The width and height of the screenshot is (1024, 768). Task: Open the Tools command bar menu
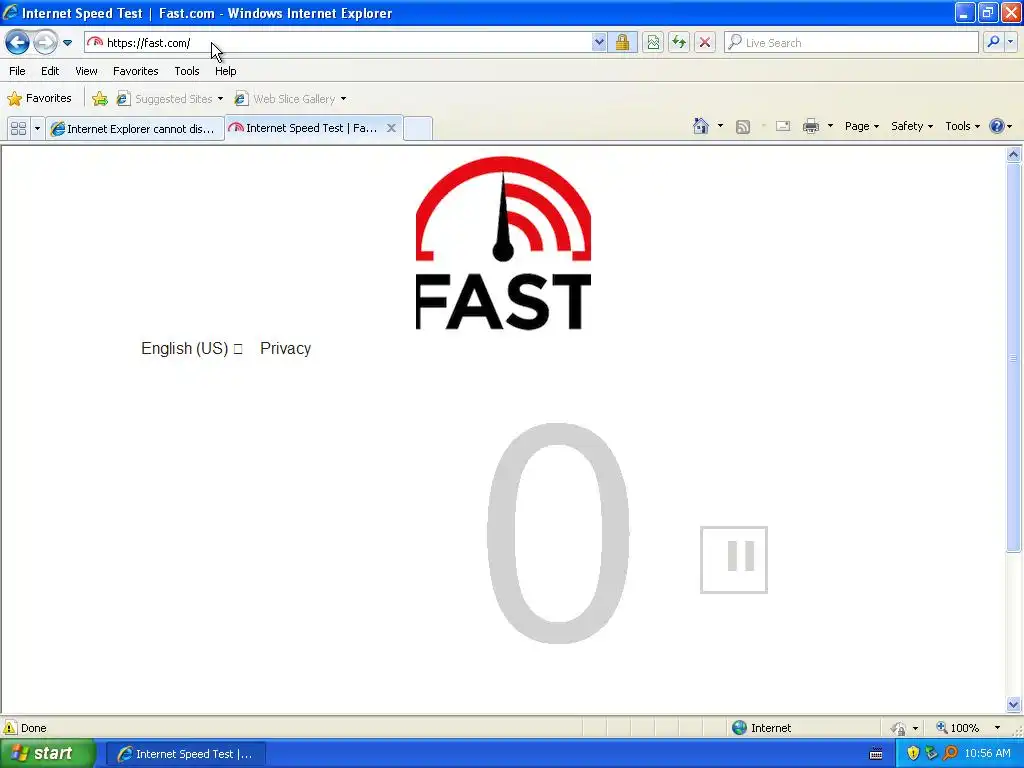click(962, 126)
